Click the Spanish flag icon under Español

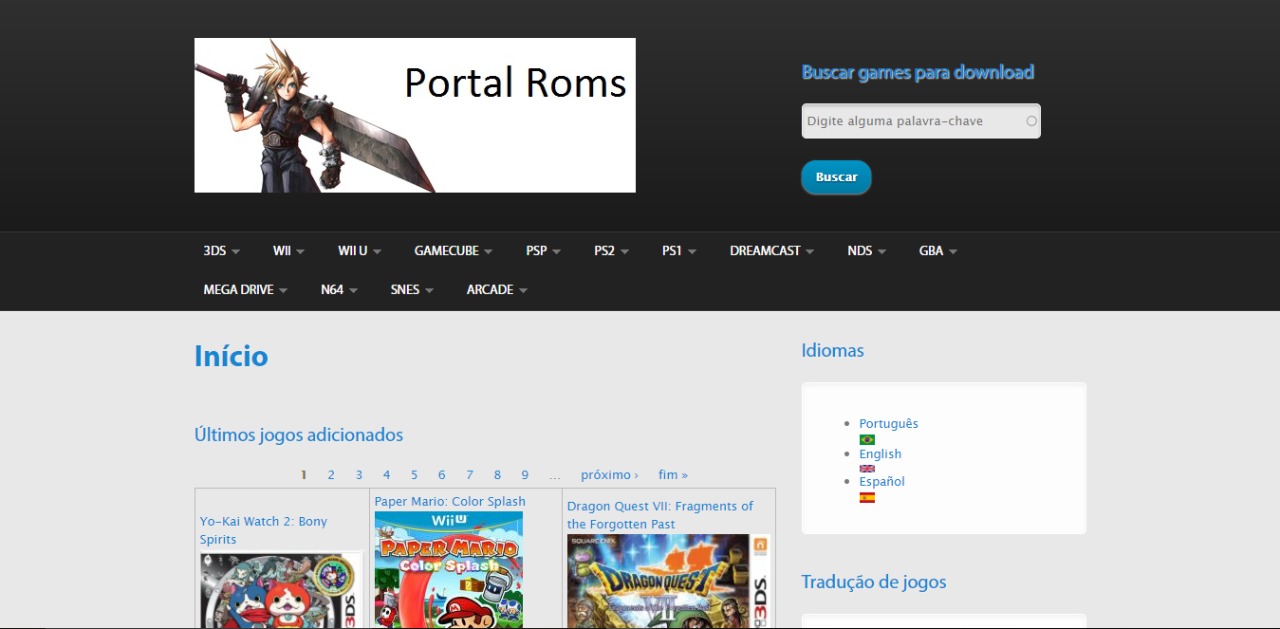pyautogui.click(x=867, y=497)
